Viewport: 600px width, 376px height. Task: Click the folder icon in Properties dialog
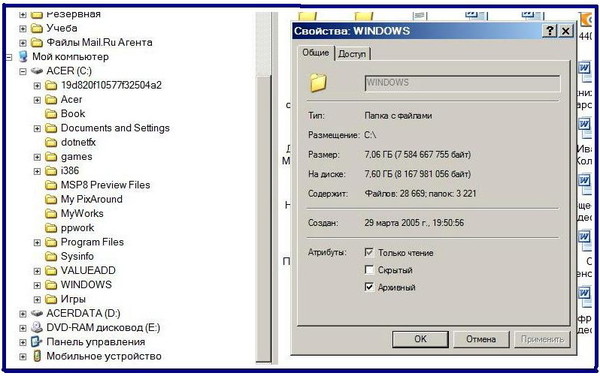pos(318,82)
